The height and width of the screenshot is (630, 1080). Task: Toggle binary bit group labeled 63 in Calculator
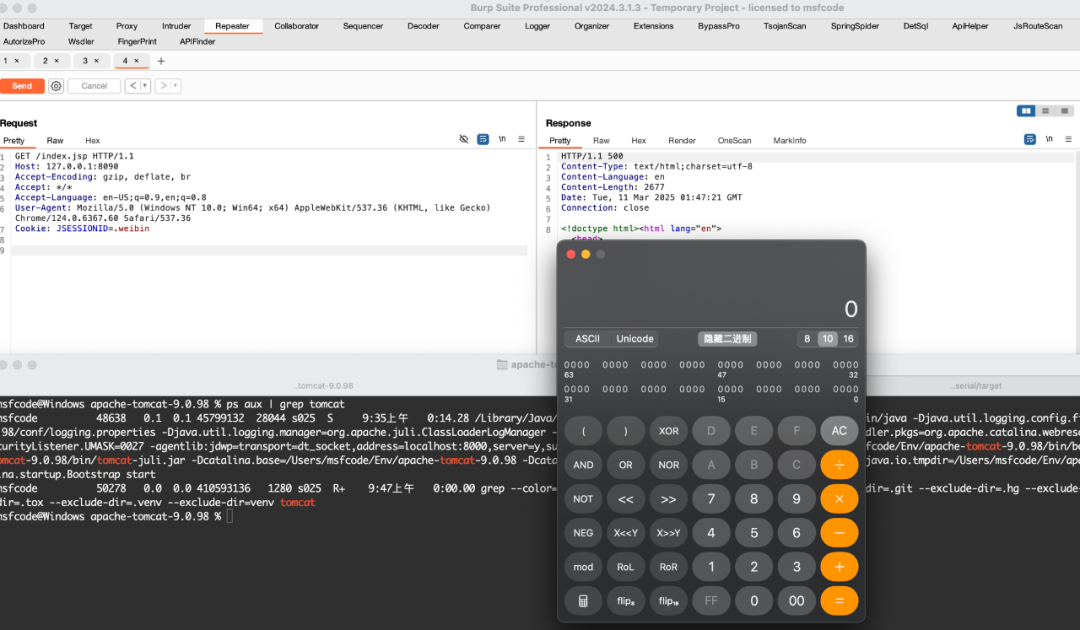(577, 365)
